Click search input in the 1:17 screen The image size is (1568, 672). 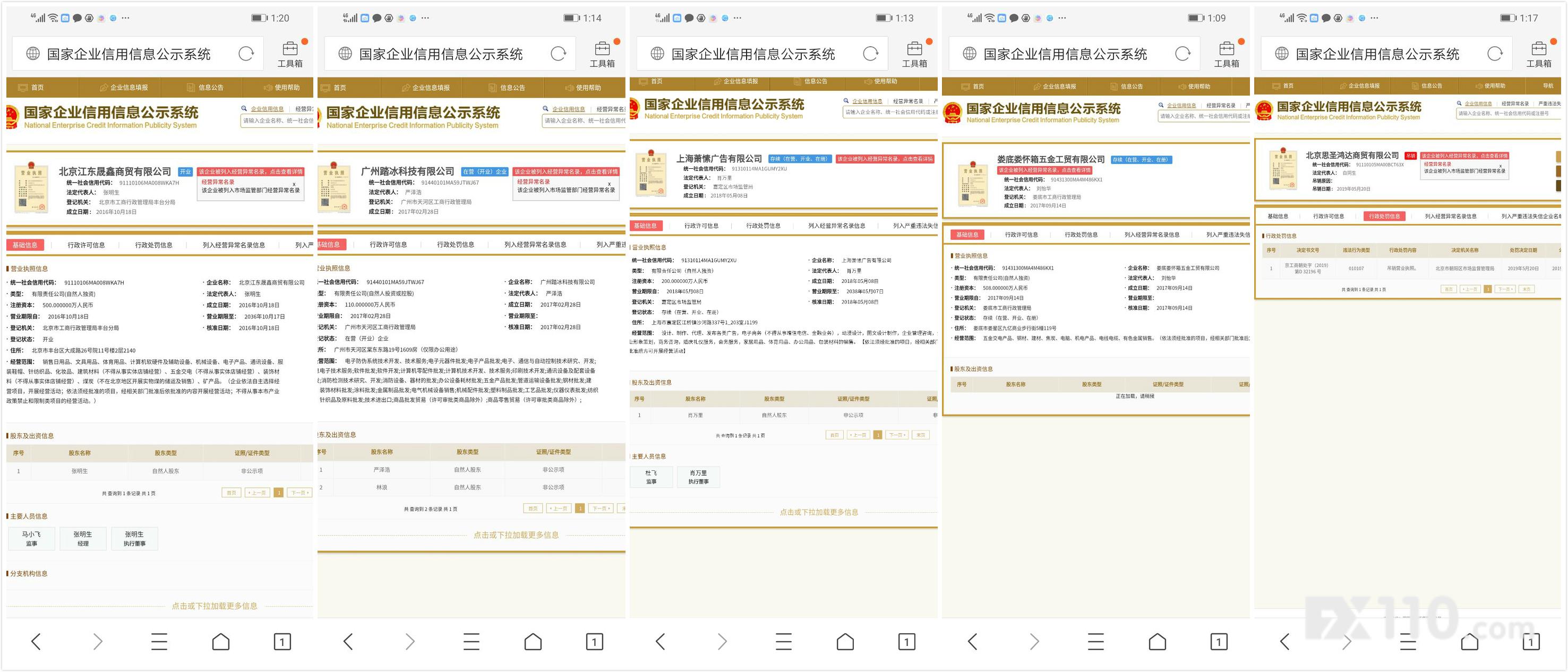[1508, 113]
